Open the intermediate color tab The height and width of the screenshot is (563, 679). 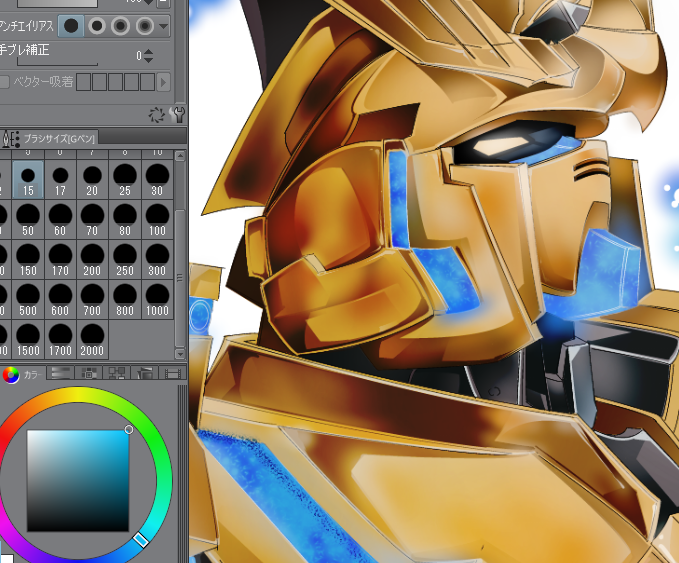pyautogui.click(x=117, y=373)
